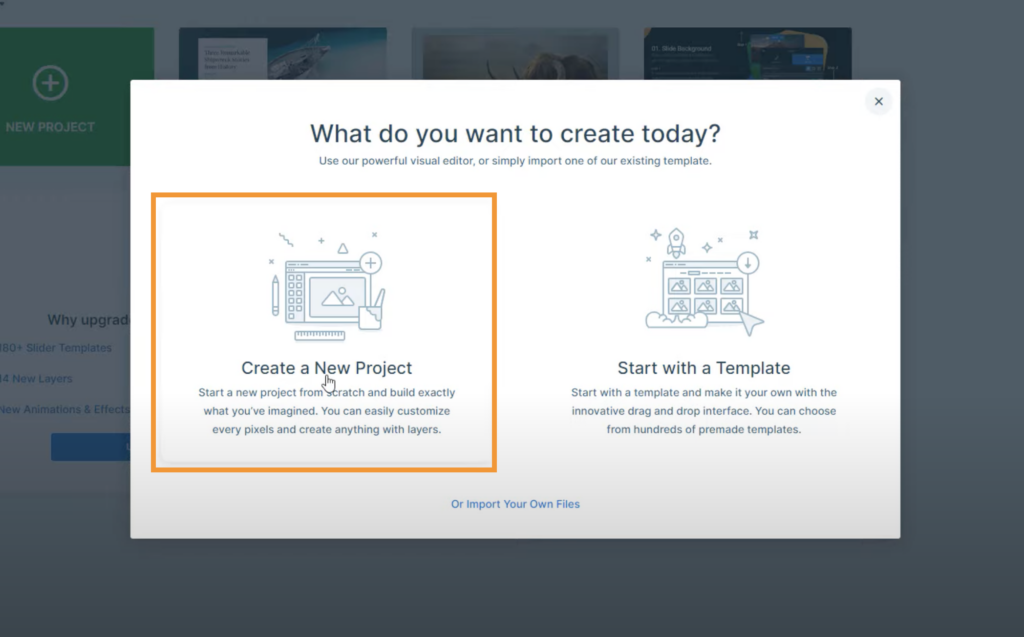The height and width of the screenshot is (637, 1024).
Task: Click the NEW PROJECT label in background
Action: point(50,127)
